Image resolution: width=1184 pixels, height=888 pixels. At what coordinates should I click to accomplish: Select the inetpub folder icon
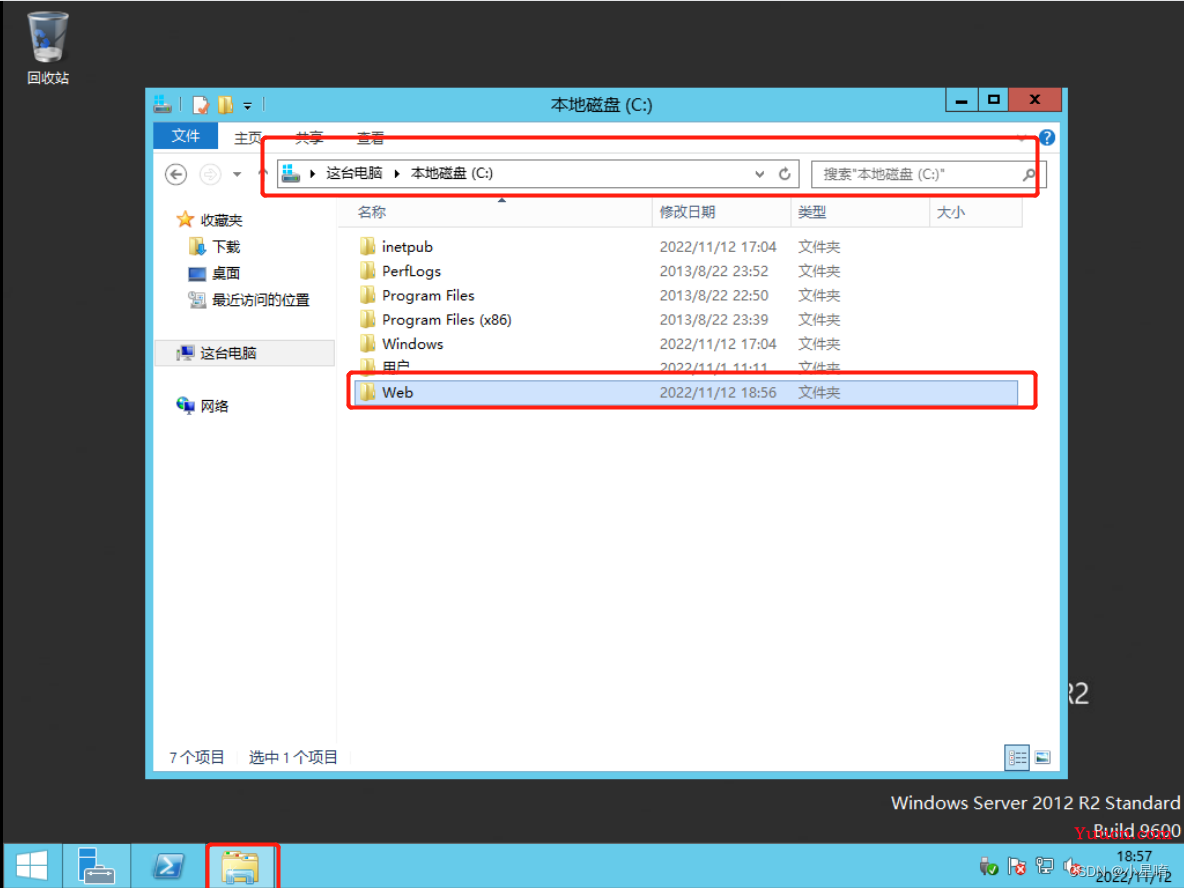(x=368, y=246)
